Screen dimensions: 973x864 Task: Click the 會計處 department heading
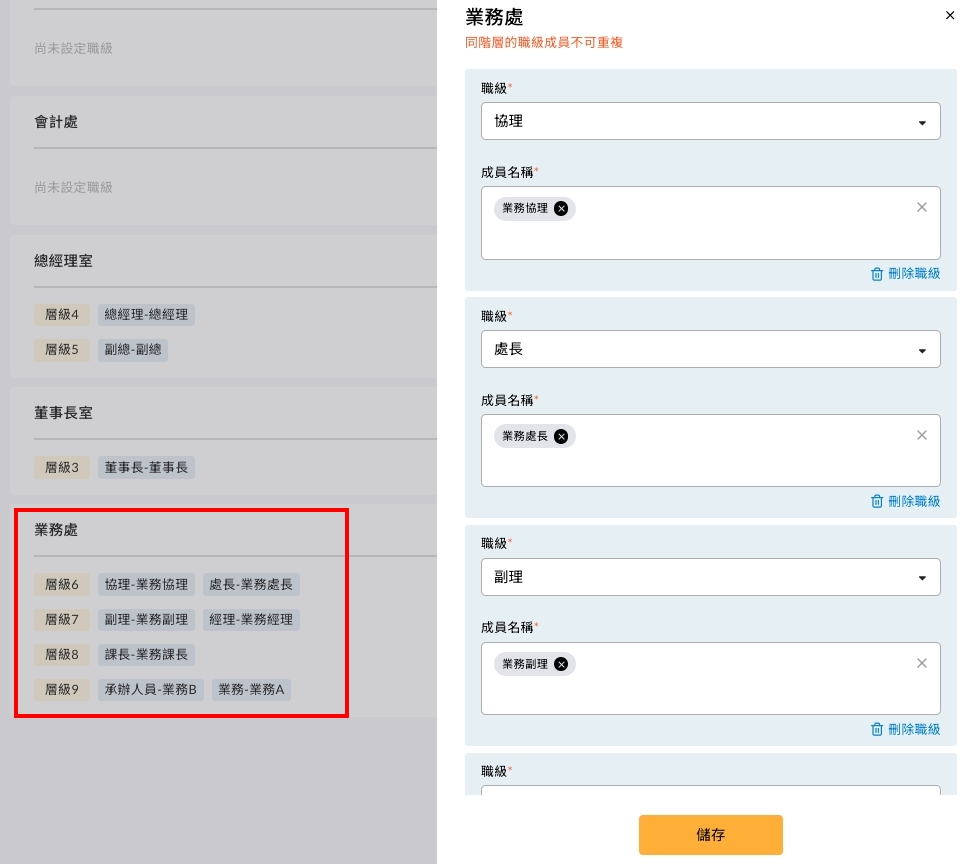pyautogui.click(x=56, y=122)
